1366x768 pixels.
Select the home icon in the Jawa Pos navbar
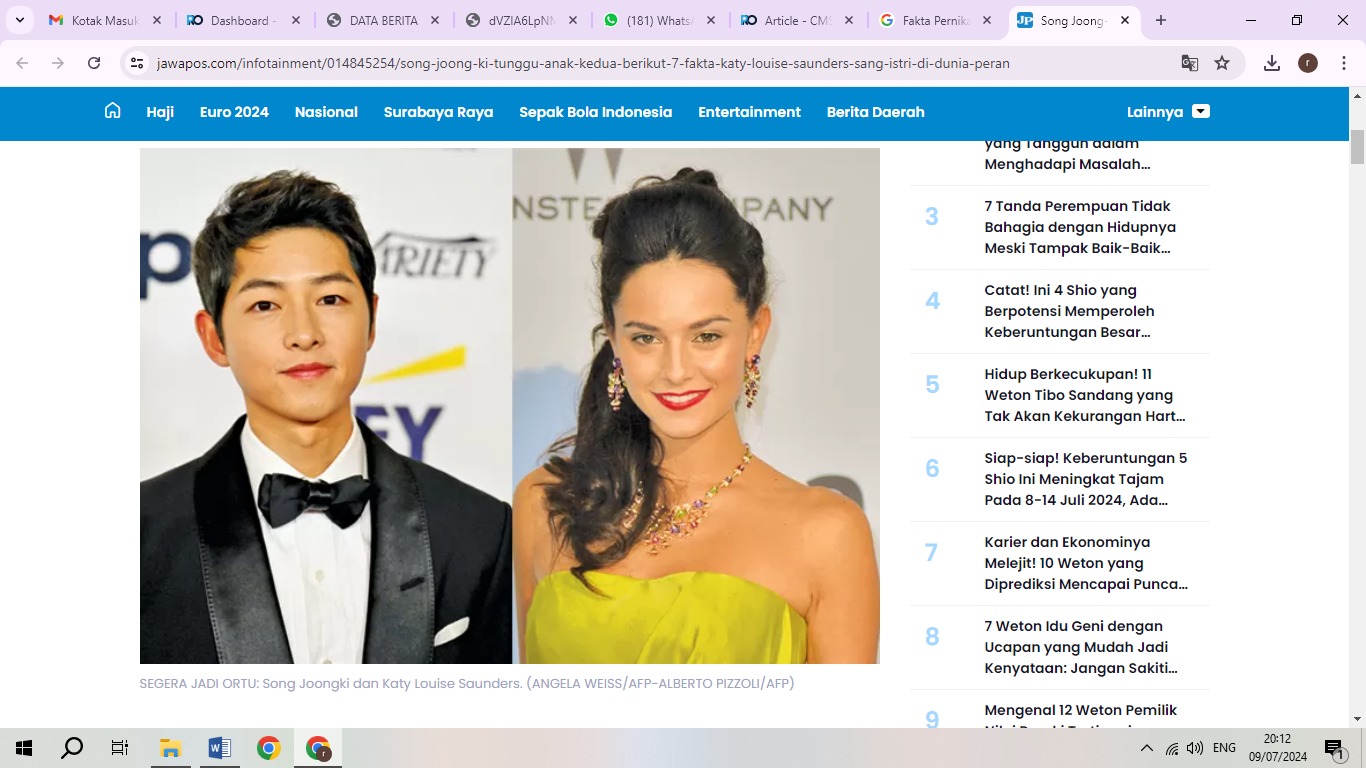click(112, 111)
